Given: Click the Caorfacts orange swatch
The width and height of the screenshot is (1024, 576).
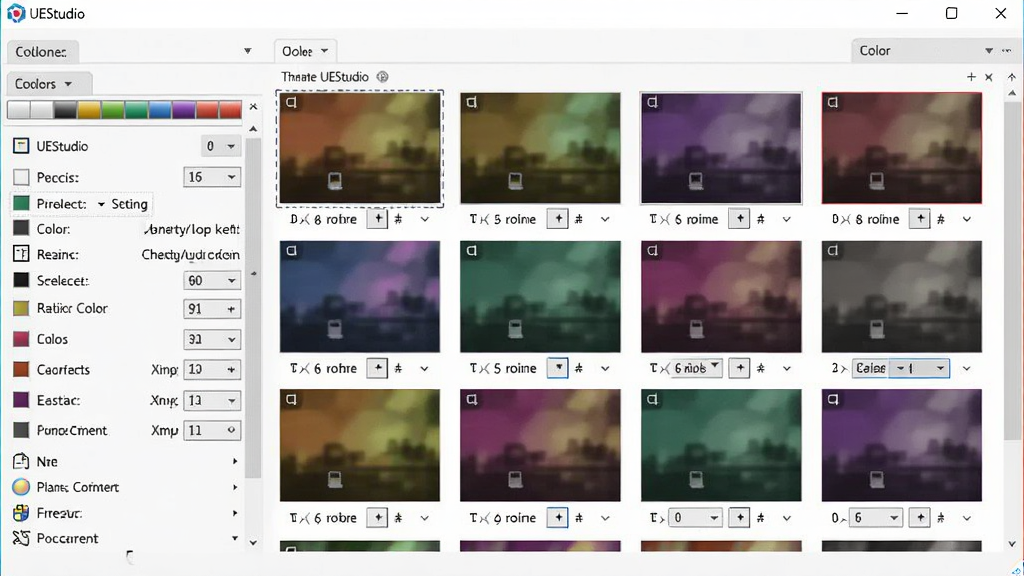Looking at the screenshot, I should pos(21,370).
